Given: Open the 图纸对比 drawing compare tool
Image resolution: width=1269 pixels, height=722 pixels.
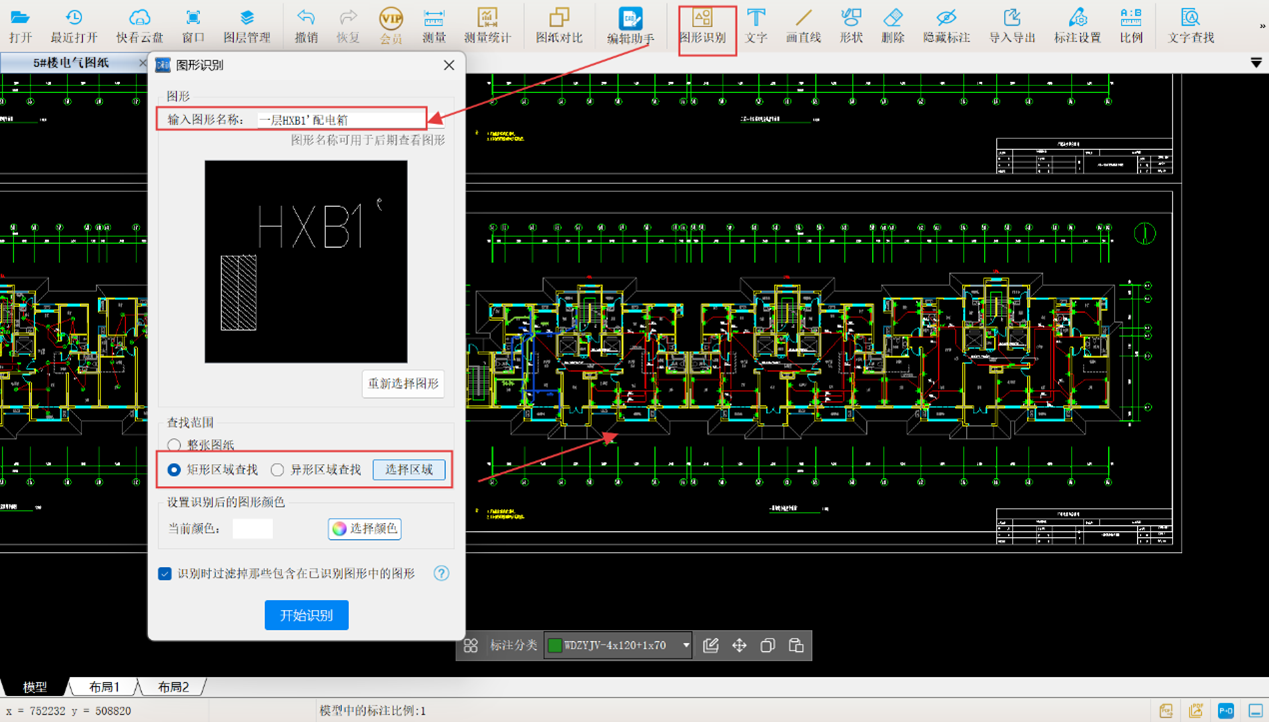Looking at the screenshot, I should point(559,26).
